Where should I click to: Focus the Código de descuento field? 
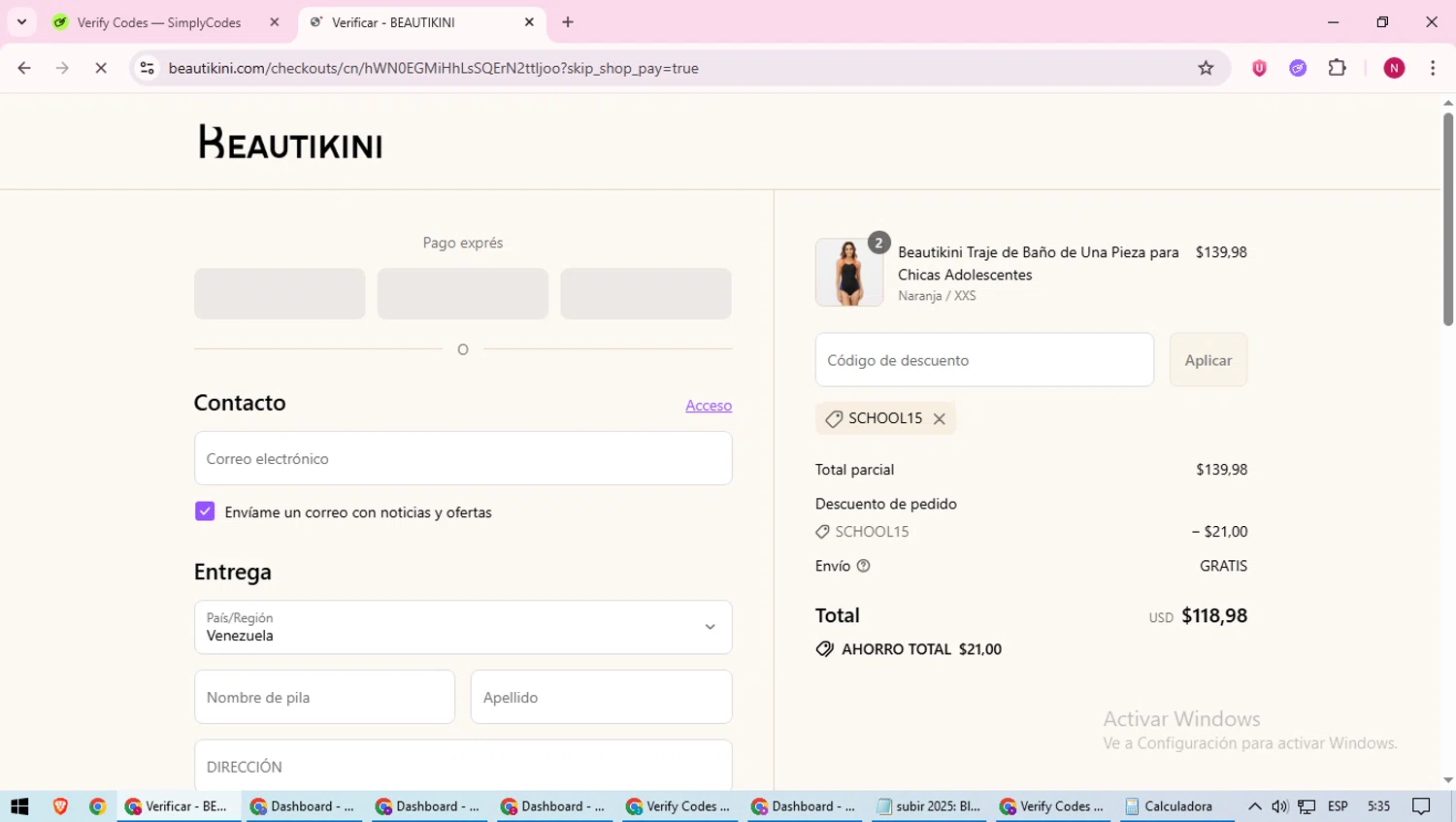coord(984,360)
